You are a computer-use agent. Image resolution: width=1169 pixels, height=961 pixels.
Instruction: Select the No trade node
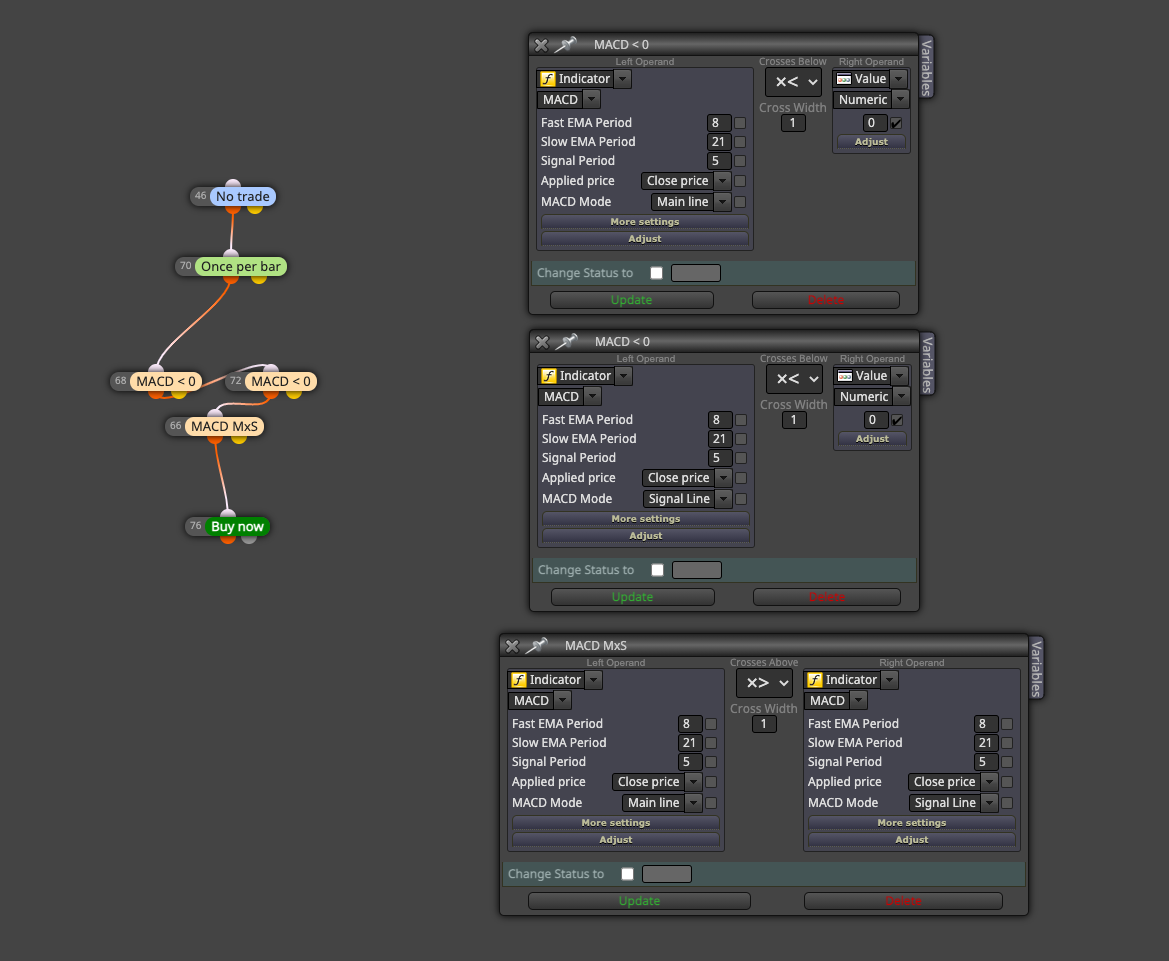(x=242, y=196)
